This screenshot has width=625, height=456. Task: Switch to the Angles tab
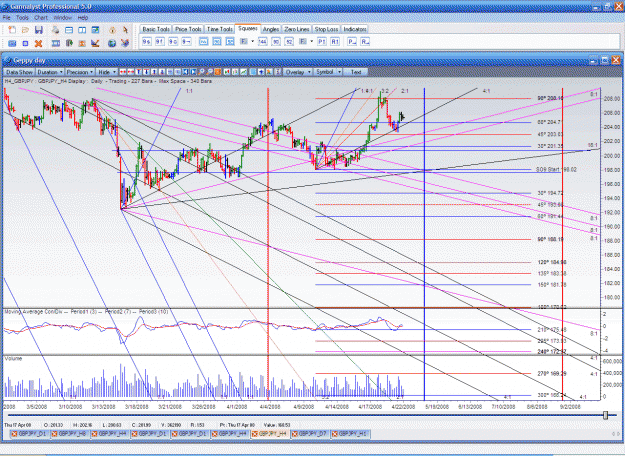click(x=271, y=29)
